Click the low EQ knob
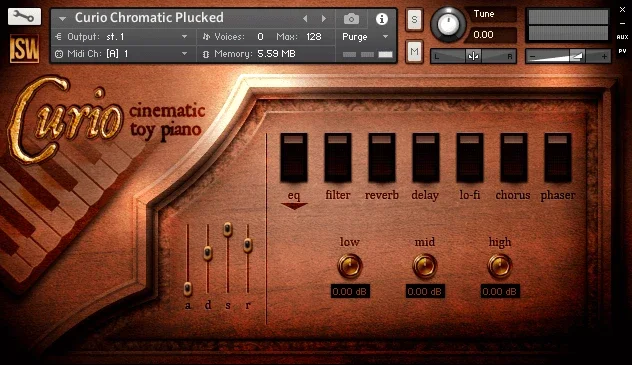The width and height of the screenshot is (632, 365). pos(349,266)
